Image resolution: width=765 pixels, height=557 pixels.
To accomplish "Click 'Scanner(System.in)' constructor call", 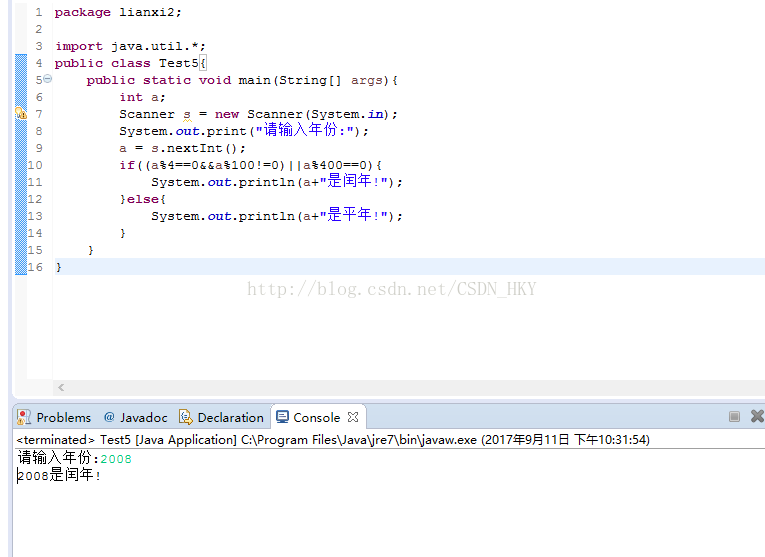I will pos(318,114).
